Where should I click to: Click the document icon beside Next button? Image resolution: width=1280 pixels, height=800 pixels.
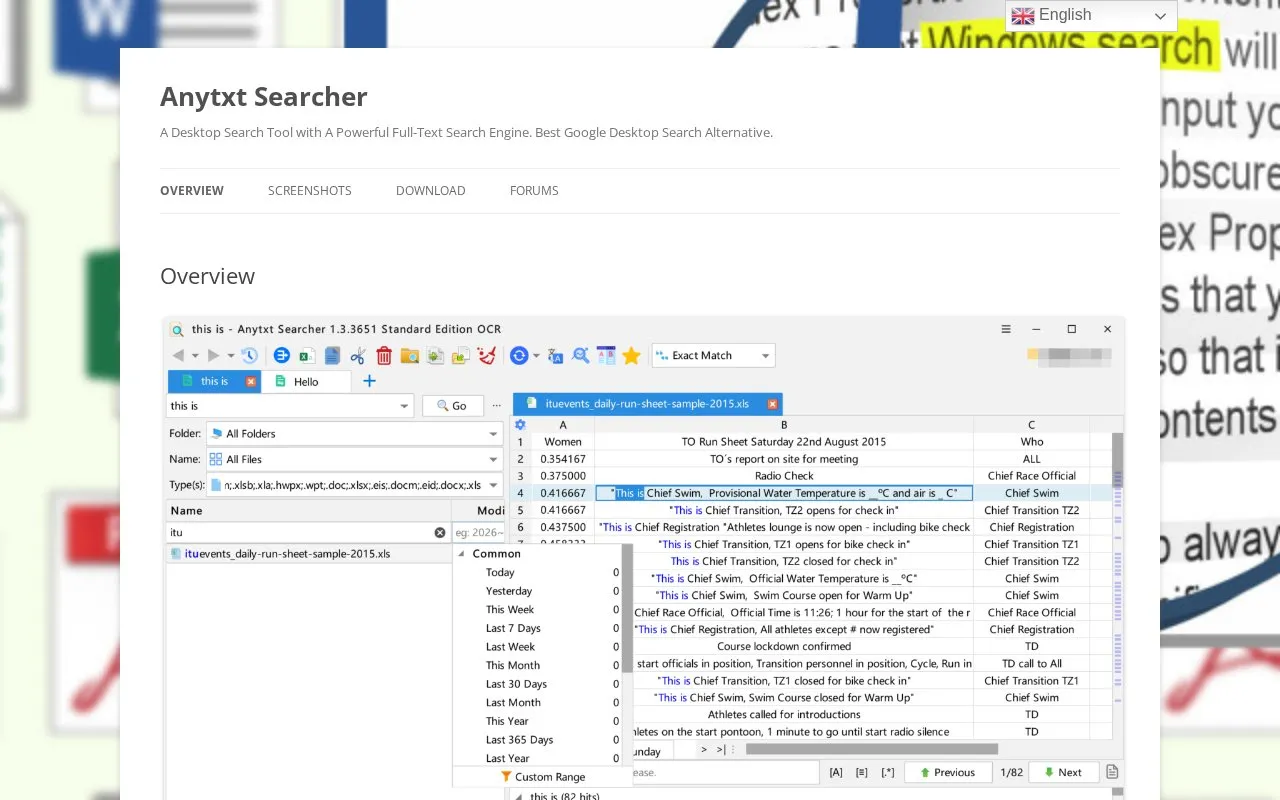tap(1112, 772)
